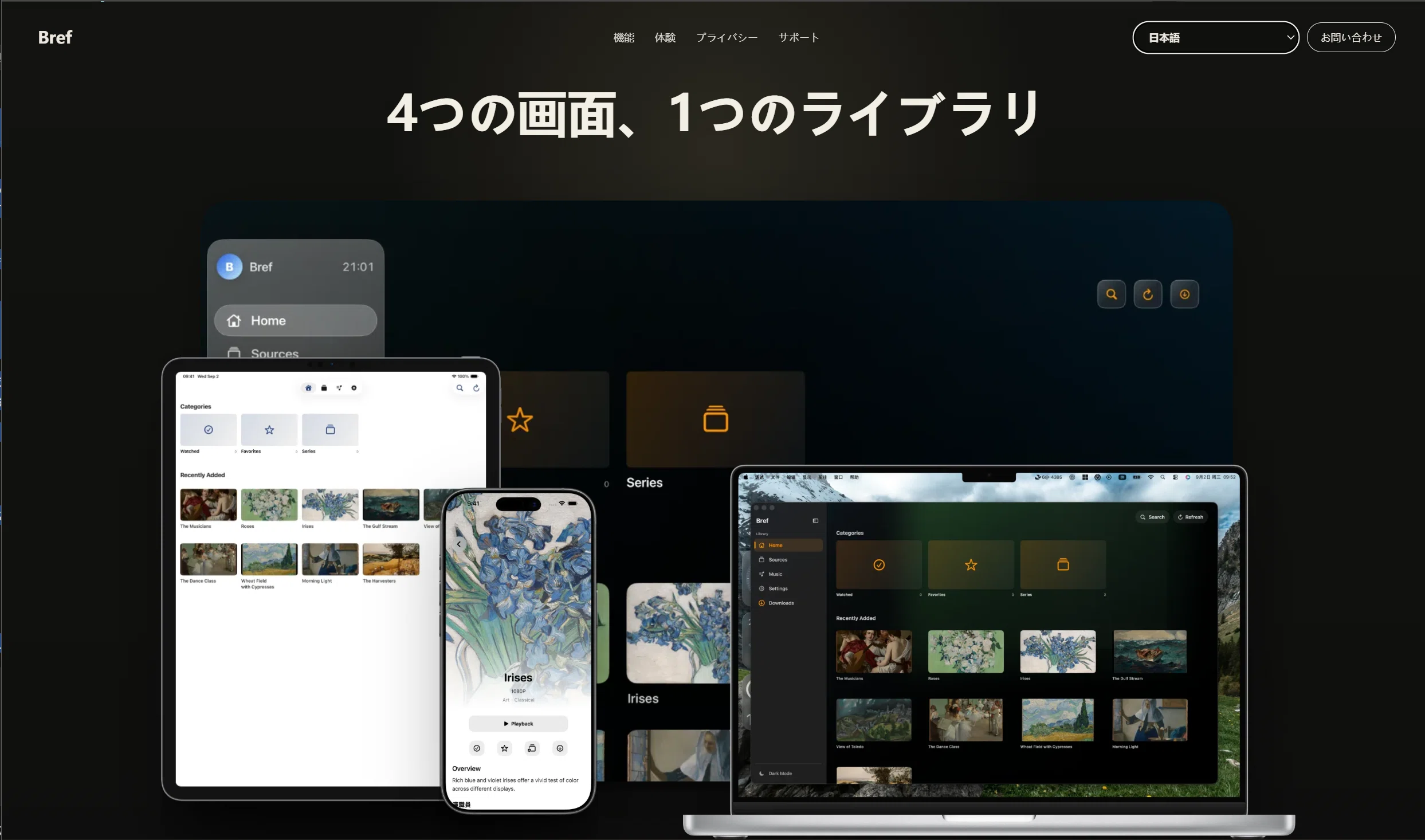
Task: Open the Watched category tile on the iPad
Action: (x=208, y=429)
